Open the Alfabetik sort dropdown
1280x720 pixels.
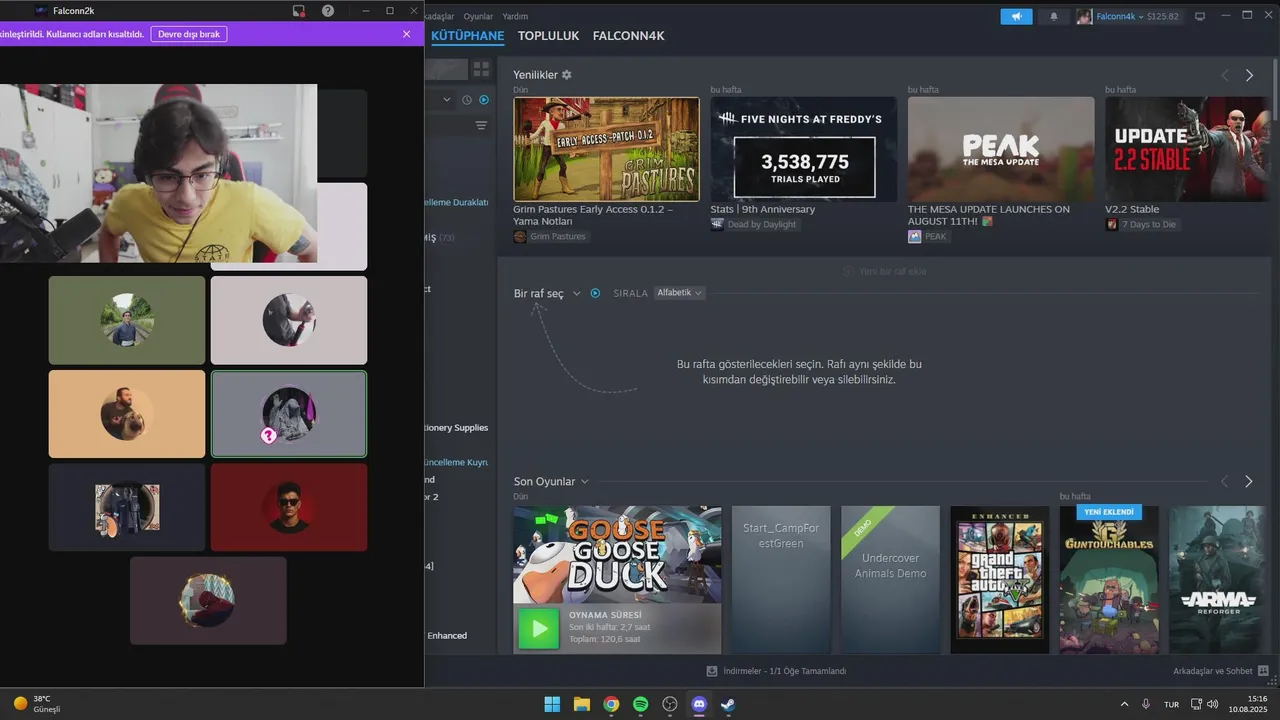tap(679, 293)
